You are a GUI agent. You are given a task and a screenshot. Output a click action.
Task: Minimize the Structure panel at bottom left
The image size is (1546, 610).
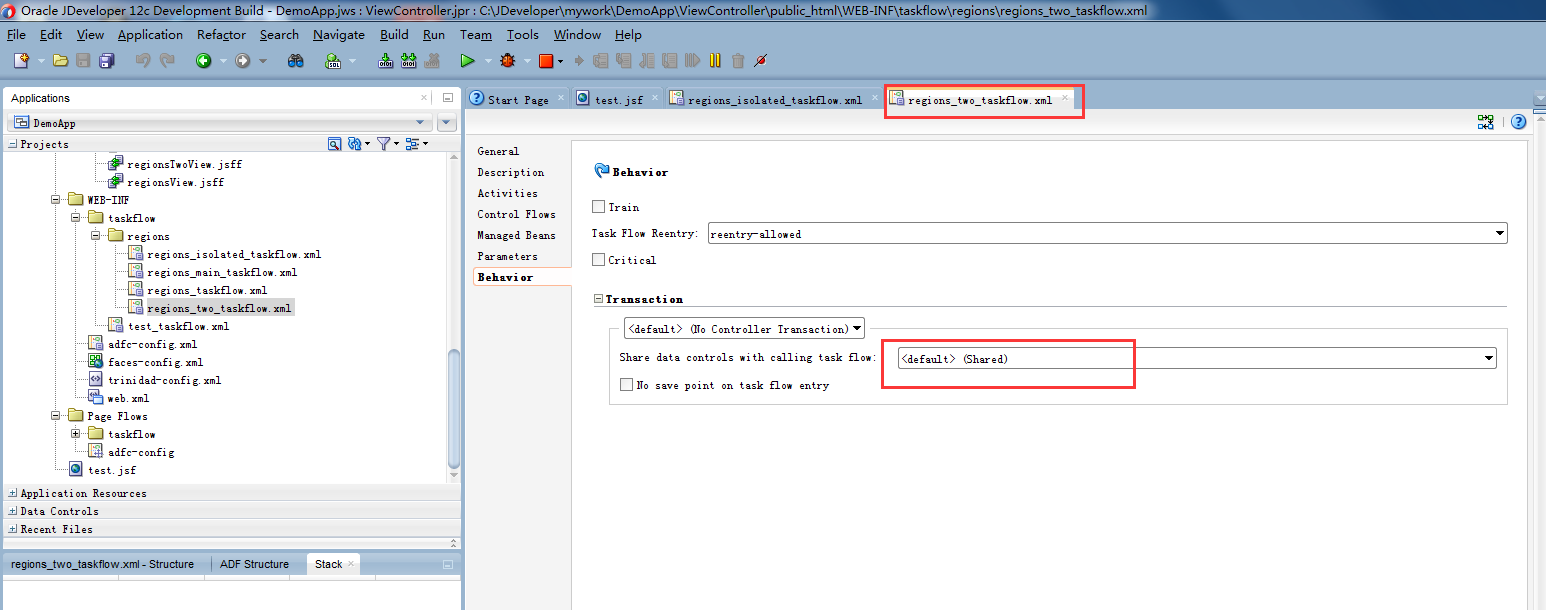(x=448, y=565)
